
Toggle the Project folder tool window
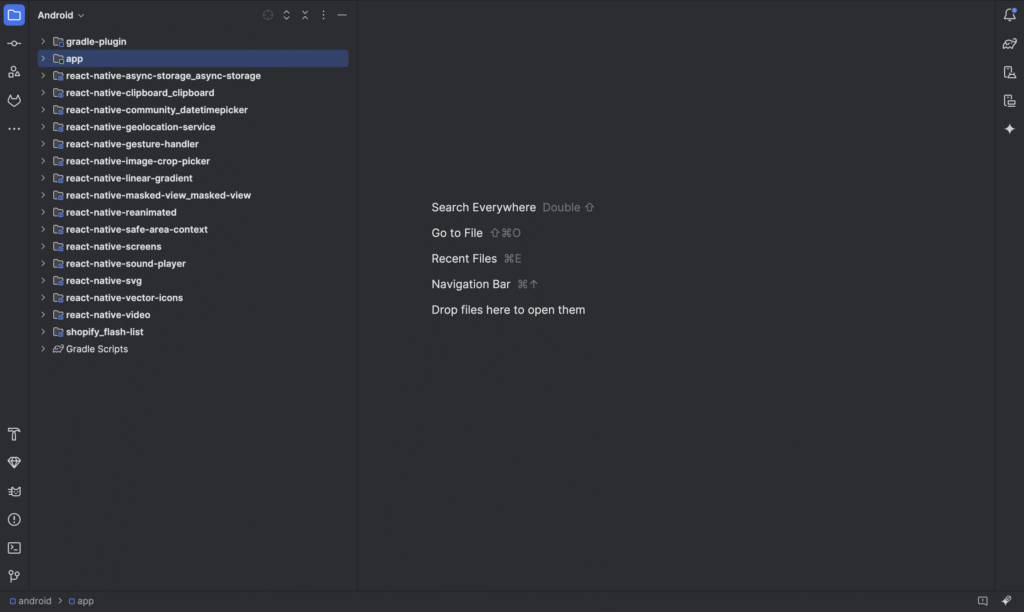click(14, 15)
